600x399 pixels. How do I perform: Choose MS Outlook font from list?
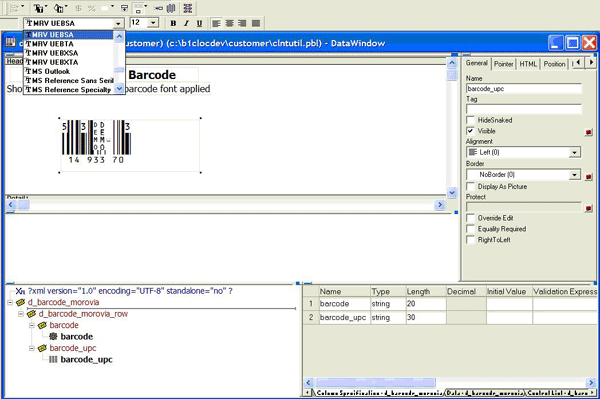pyautogui.click(x=68, y=71)
